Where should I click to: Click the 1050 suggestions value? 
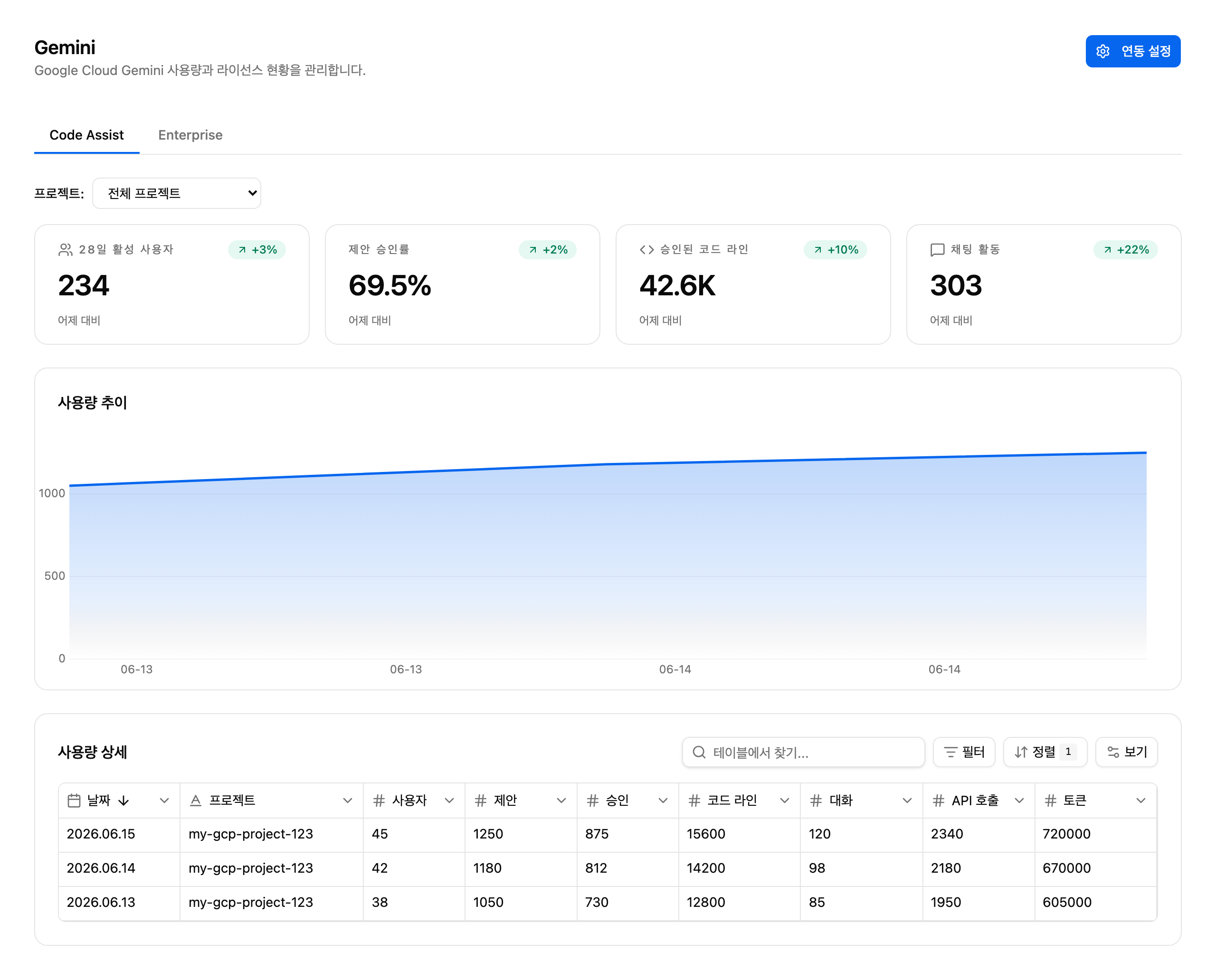[488, 902]
